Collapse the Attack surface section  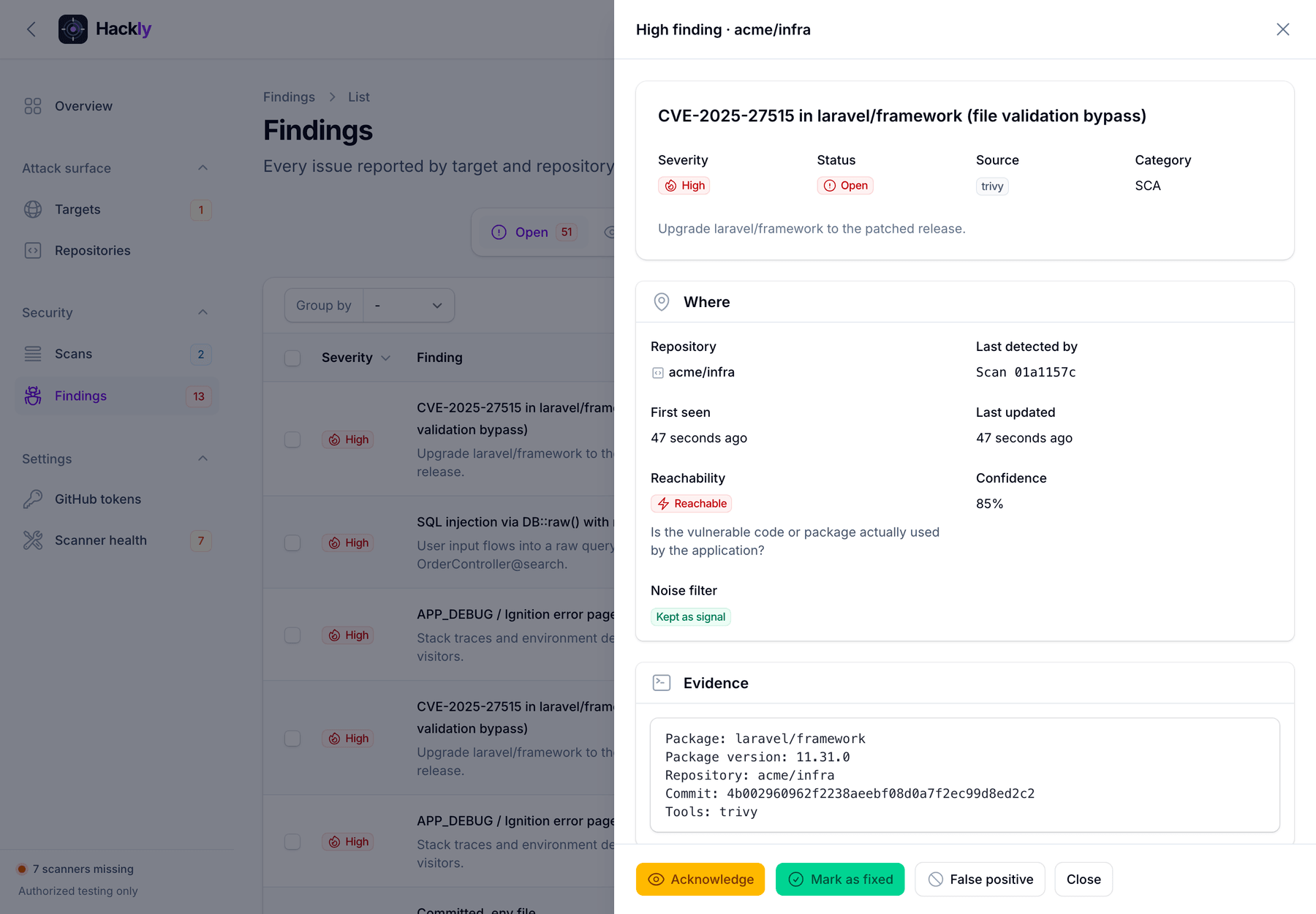(203, 168)
